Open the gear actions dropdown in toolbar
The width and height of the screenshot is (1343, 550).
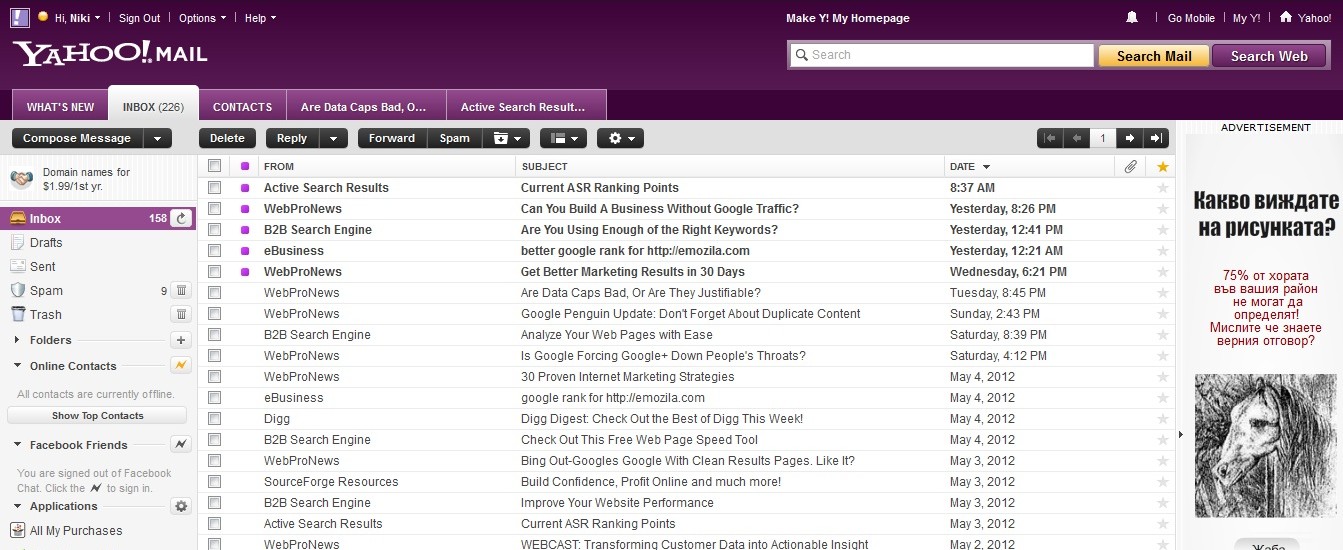pyautogui.click(x=620, y=139)
